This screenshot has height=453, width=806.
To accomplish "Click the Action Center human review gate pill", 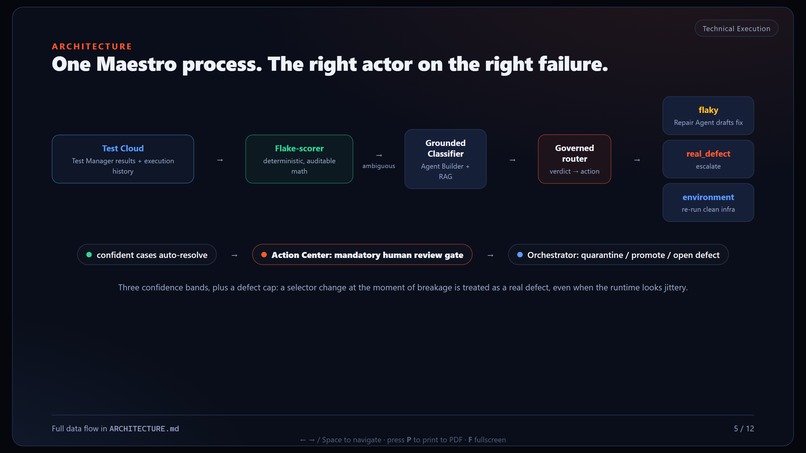I will pos(362,255).
